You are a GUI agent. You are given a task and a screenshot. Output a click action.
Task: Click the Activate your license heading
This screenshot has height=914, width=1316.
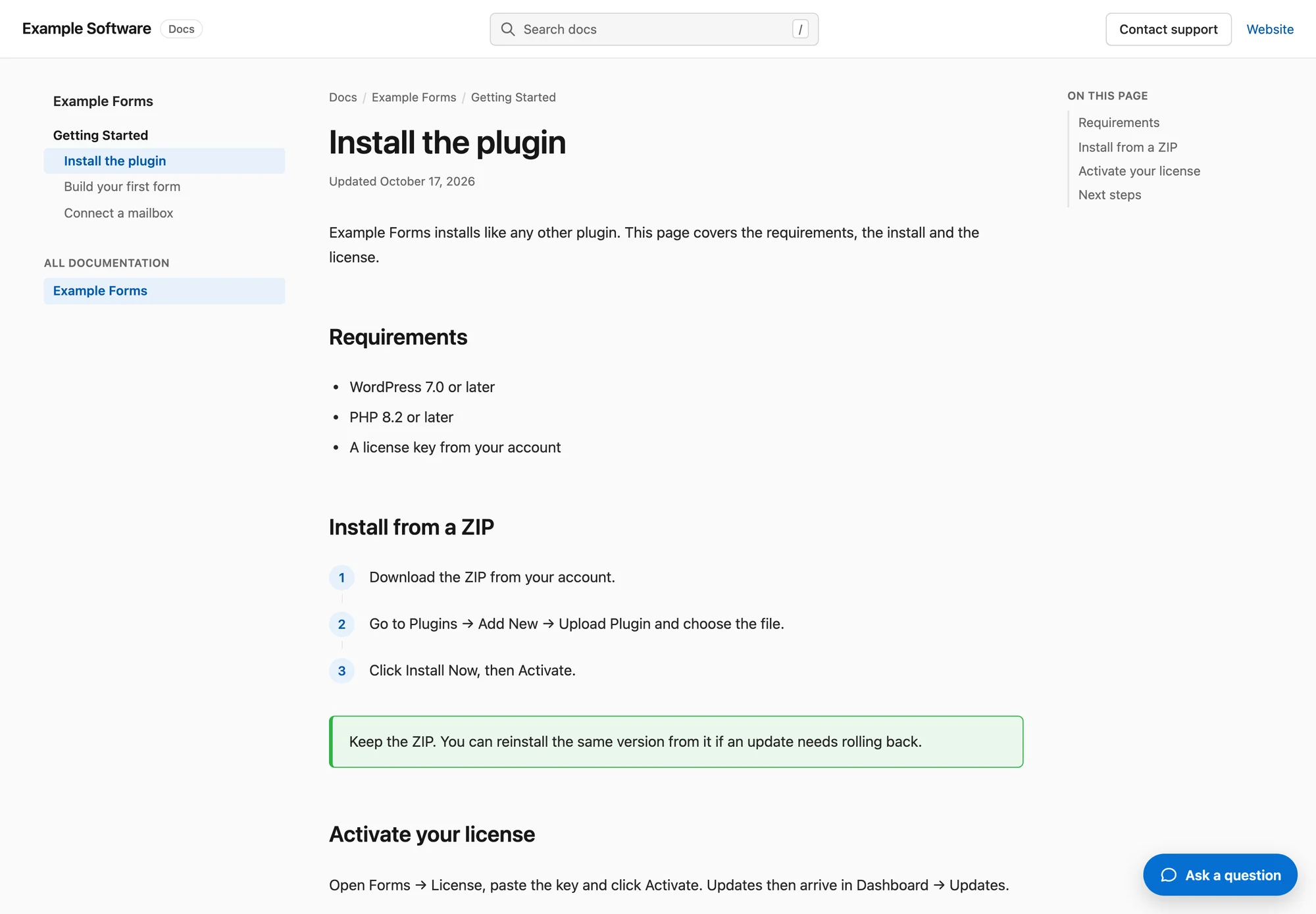(432, 834)
